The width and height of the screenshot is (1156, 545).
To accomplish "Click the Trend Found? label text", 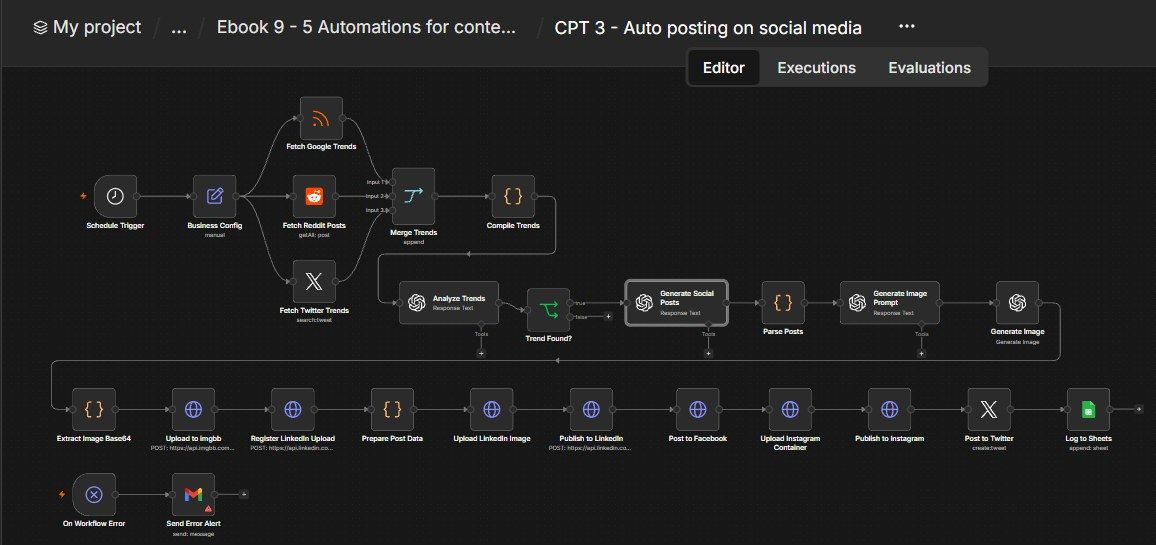I will point(548,339).
